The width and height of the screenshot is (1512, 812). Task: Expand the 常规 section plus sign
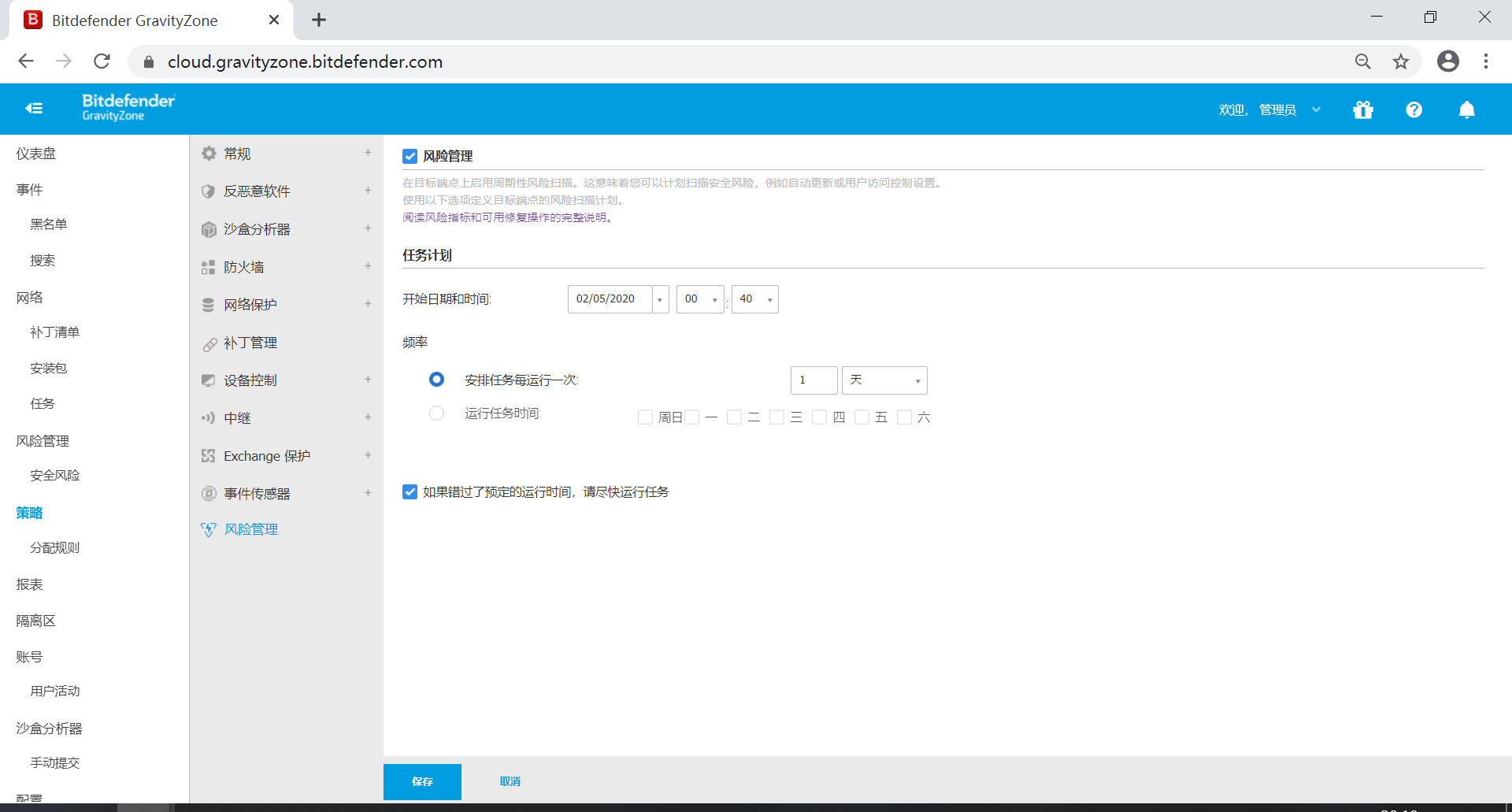tap(368, 153)
